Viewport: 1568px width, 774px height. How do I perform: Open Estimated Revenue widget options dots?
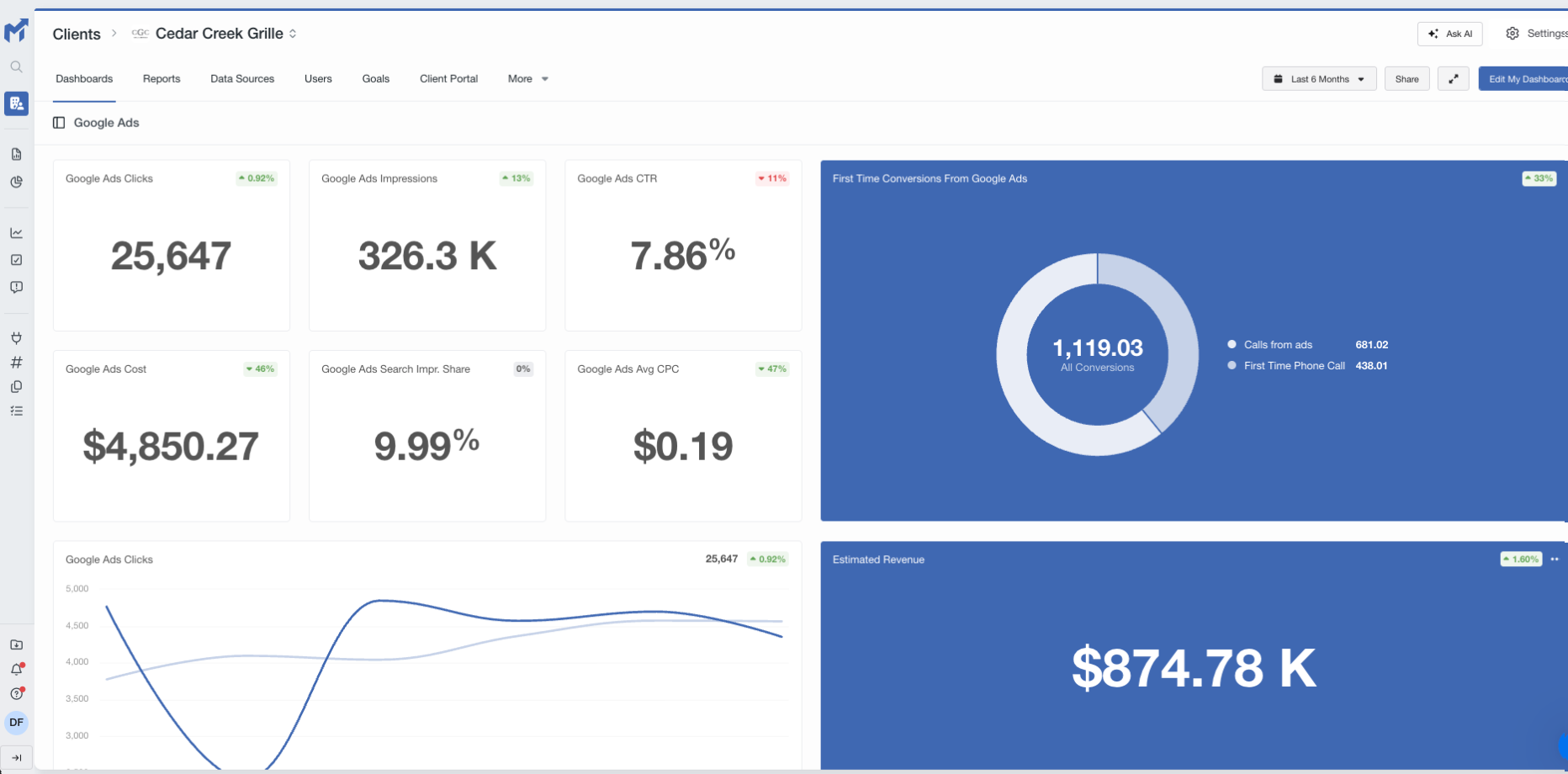click(x=1555, y=559)
